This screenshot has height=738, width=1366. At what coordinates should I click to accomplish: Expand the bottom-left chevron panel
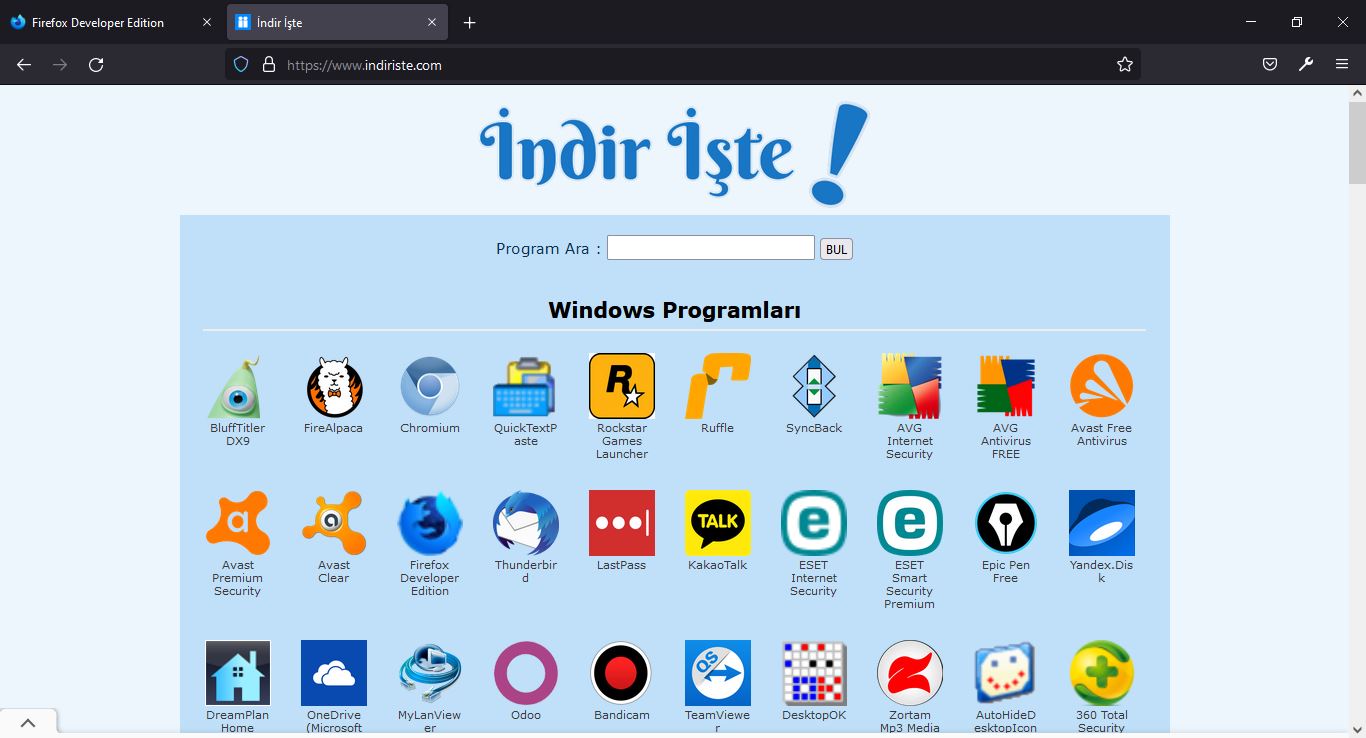(28, 723)
